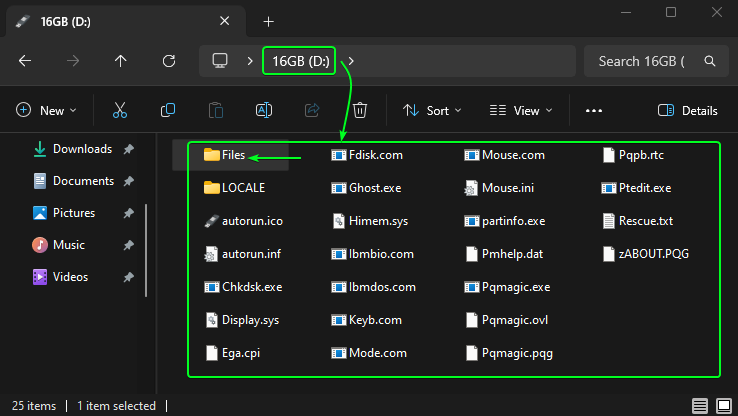Screen dimensions: 738x416
Task: Open Videos in the sidebar
Action: 70,277
